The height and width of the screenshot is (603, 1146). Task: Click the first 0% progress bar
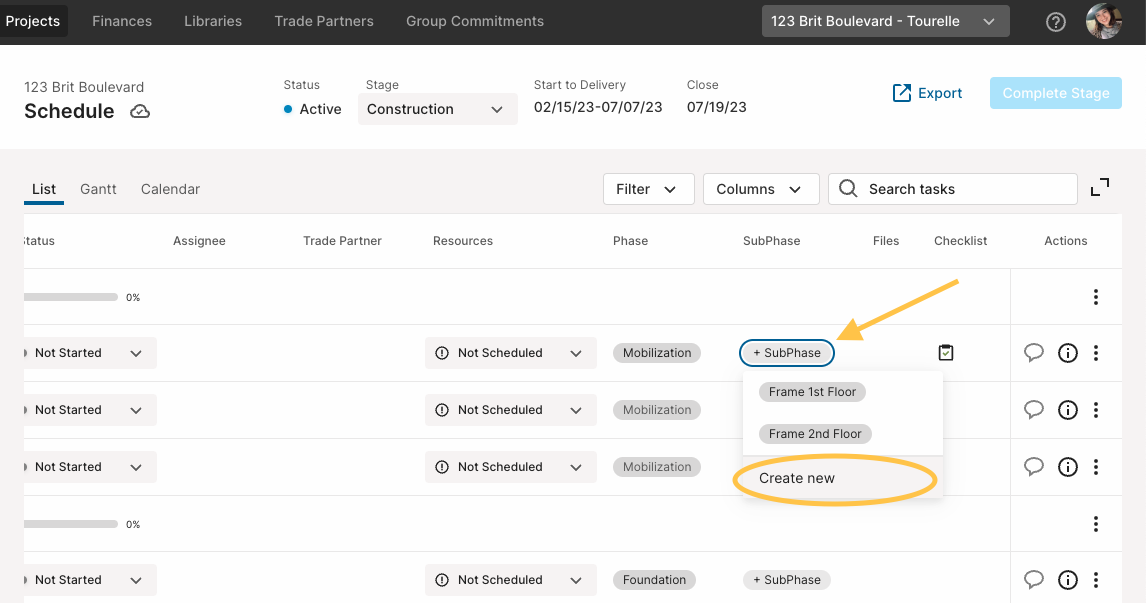click(x=71, y=297)
